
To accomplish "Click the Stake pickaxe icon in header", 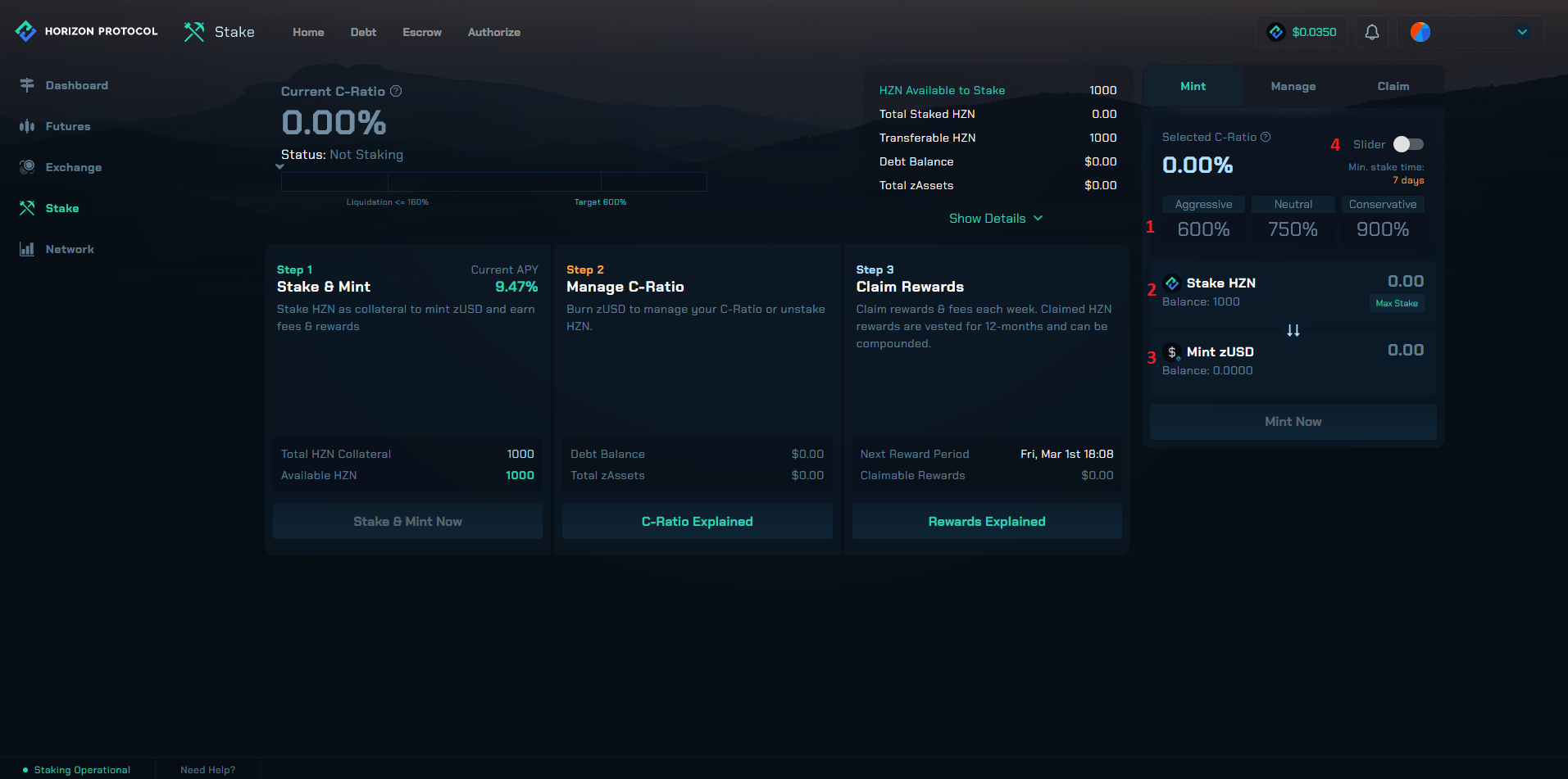I will click(194, 32).
